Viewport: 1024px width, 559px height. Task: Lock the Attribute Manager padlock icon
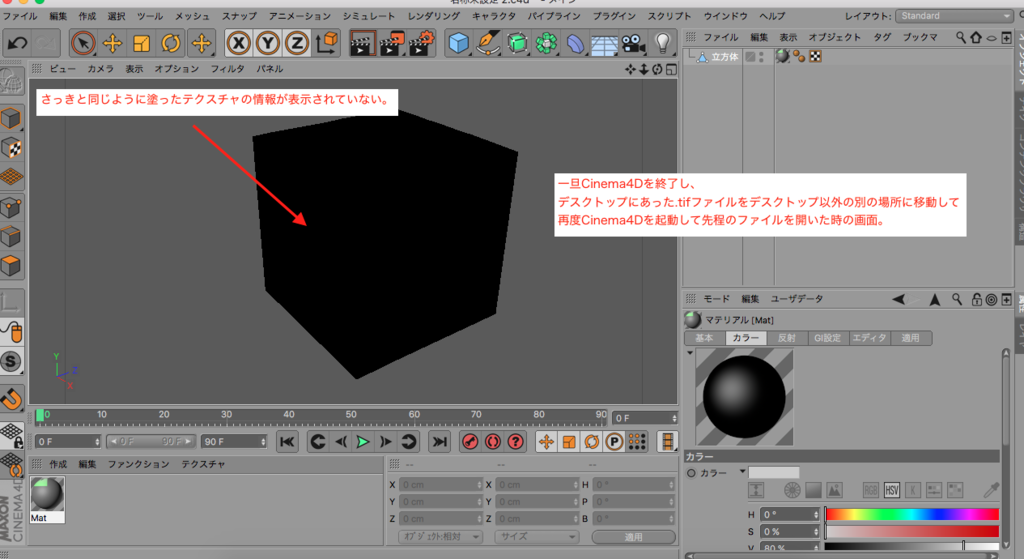click(x=976, y=299)
